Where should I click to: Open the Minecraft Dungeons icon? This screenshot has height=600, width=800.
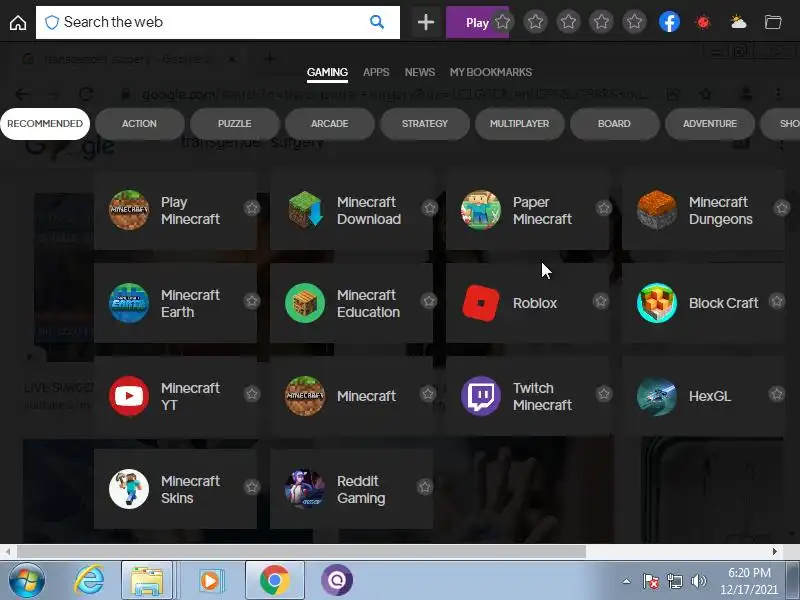pos(657,210)
